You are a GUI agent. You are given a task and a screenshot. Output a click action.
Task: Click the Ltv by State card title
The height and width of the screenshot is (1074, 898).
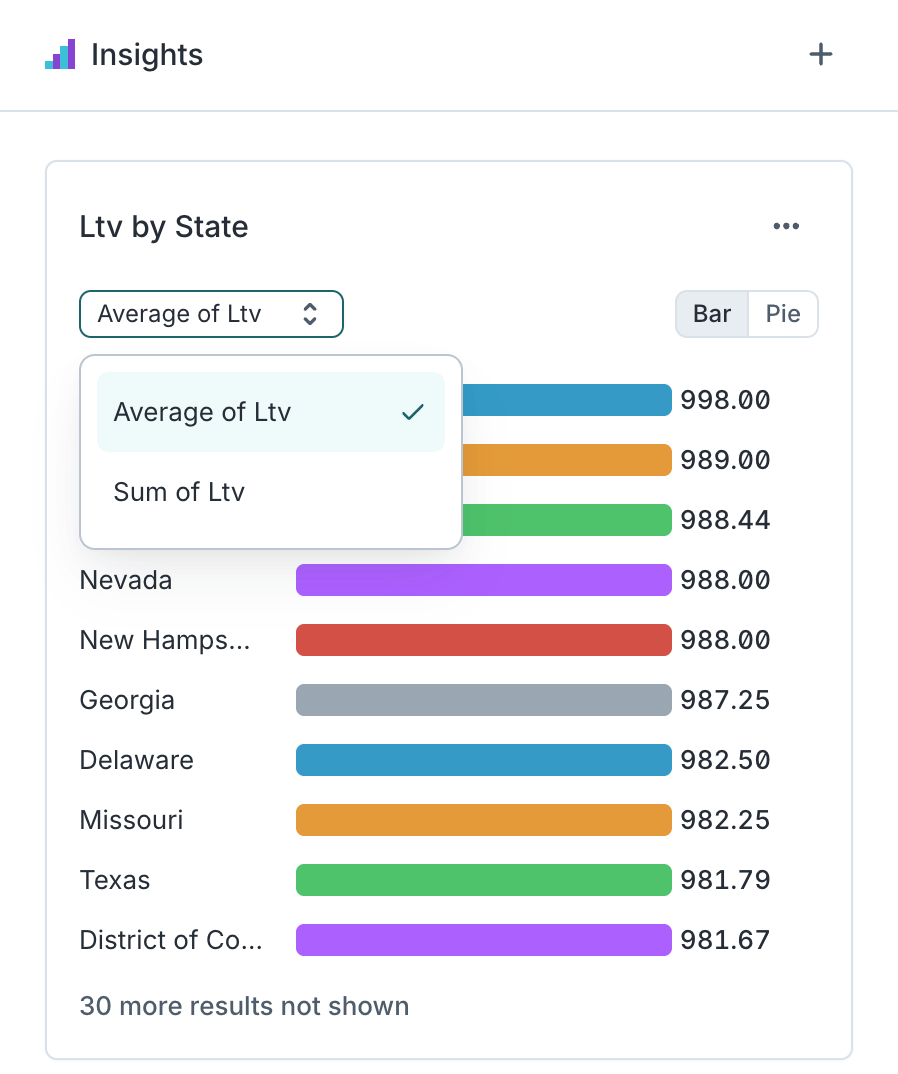point(164,227)
